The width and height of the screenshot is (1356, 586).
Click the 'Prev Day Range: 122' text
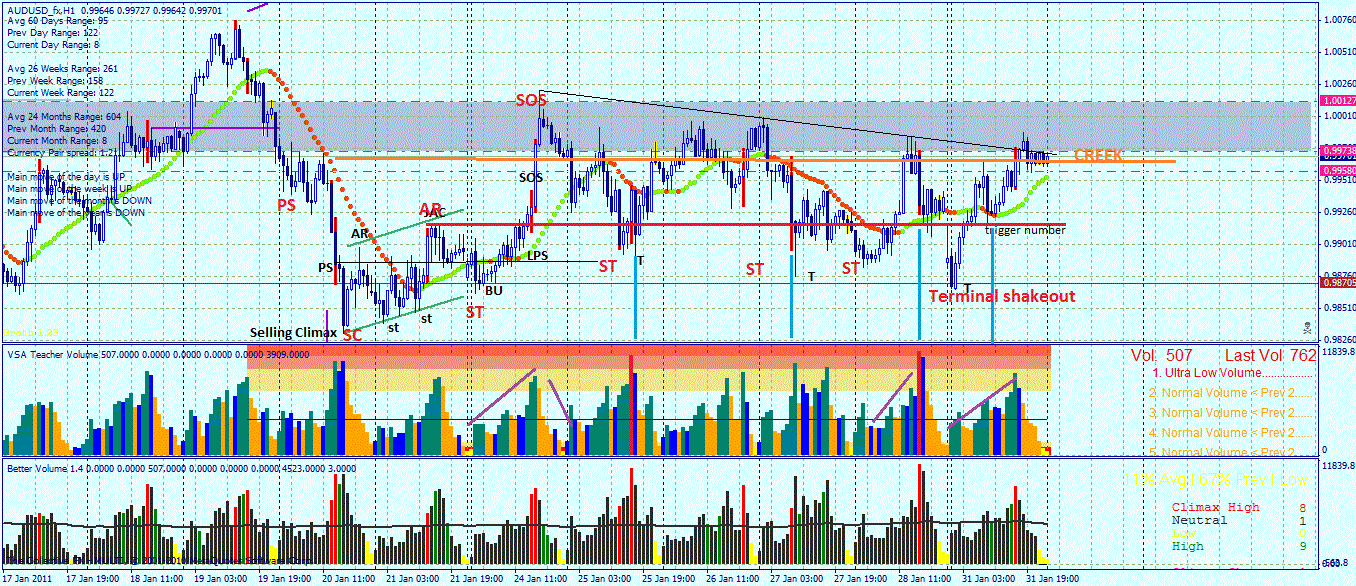coord(52,33)
